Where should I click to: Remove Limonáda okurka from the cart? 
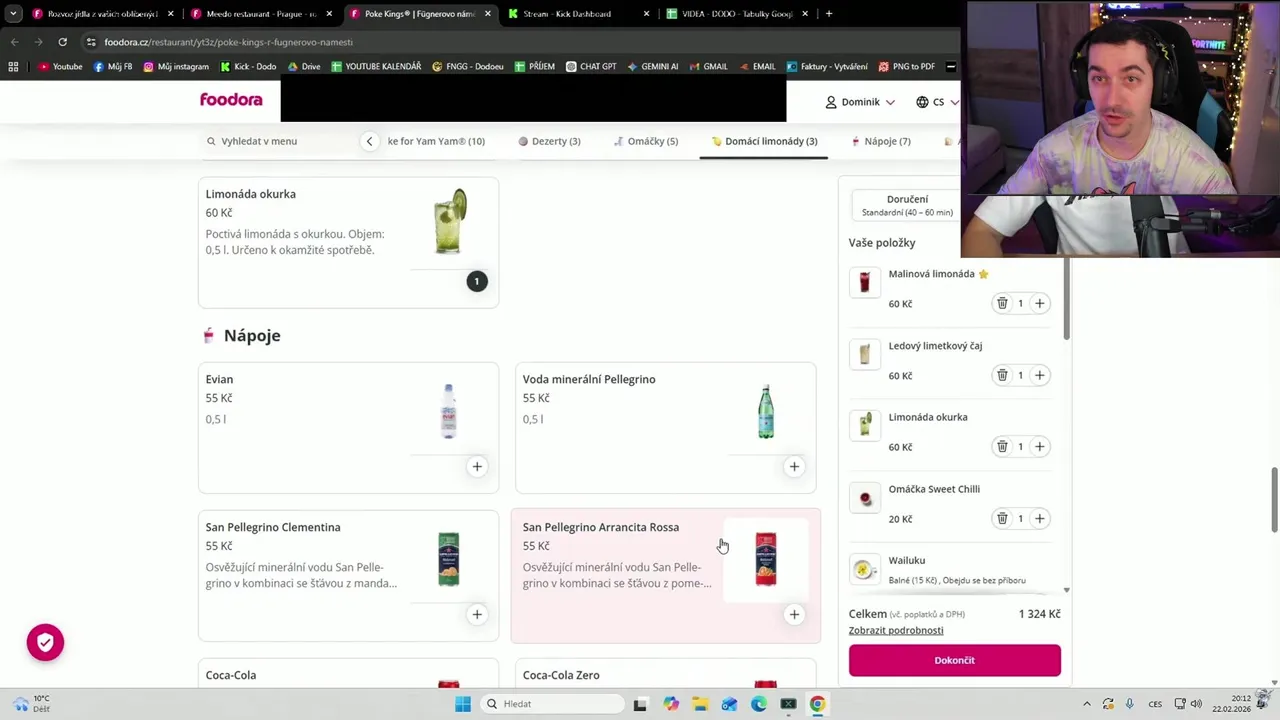(x=1002, y=446)
